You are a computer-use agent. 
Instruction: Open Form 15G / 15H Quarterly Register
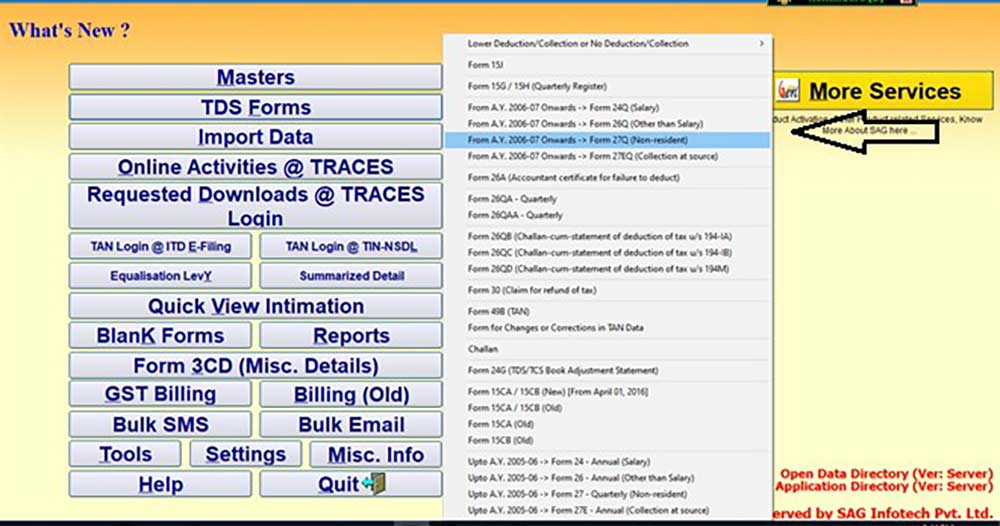coord(537,87)
